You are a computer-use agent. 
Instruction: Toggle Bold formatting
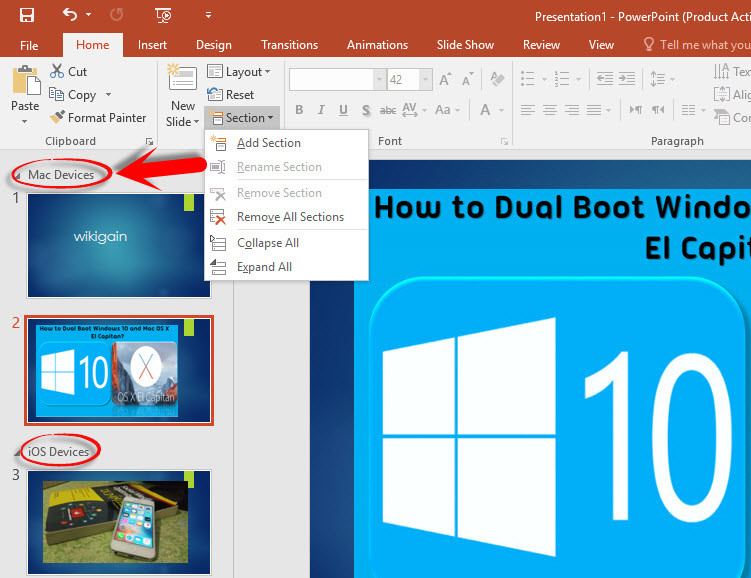pyautogui.click(x=299, y=110)
